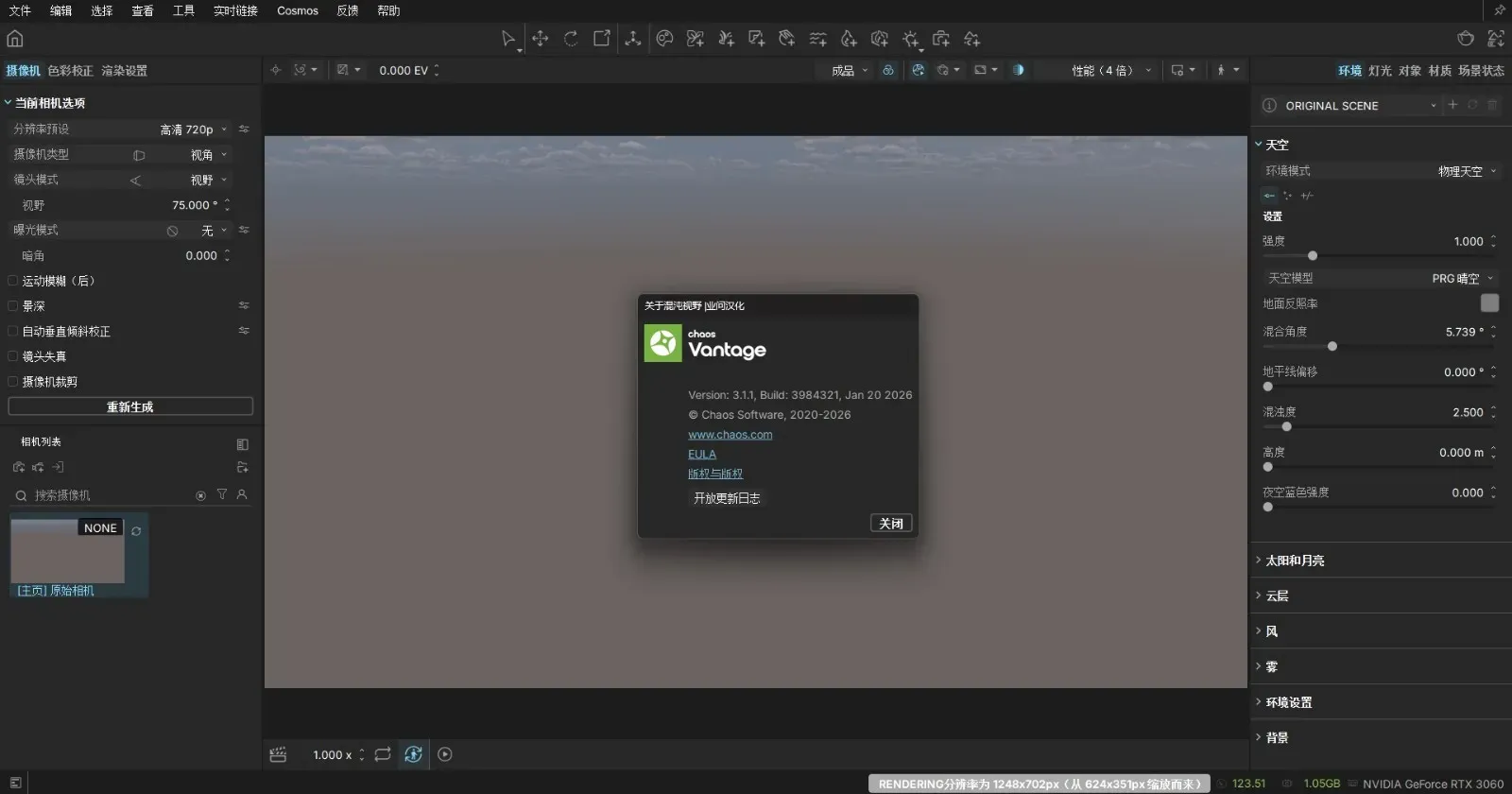The image size is (1512, 794).
Task: Expand the 太阳和月亮 section
Action: coord(1294,561)
